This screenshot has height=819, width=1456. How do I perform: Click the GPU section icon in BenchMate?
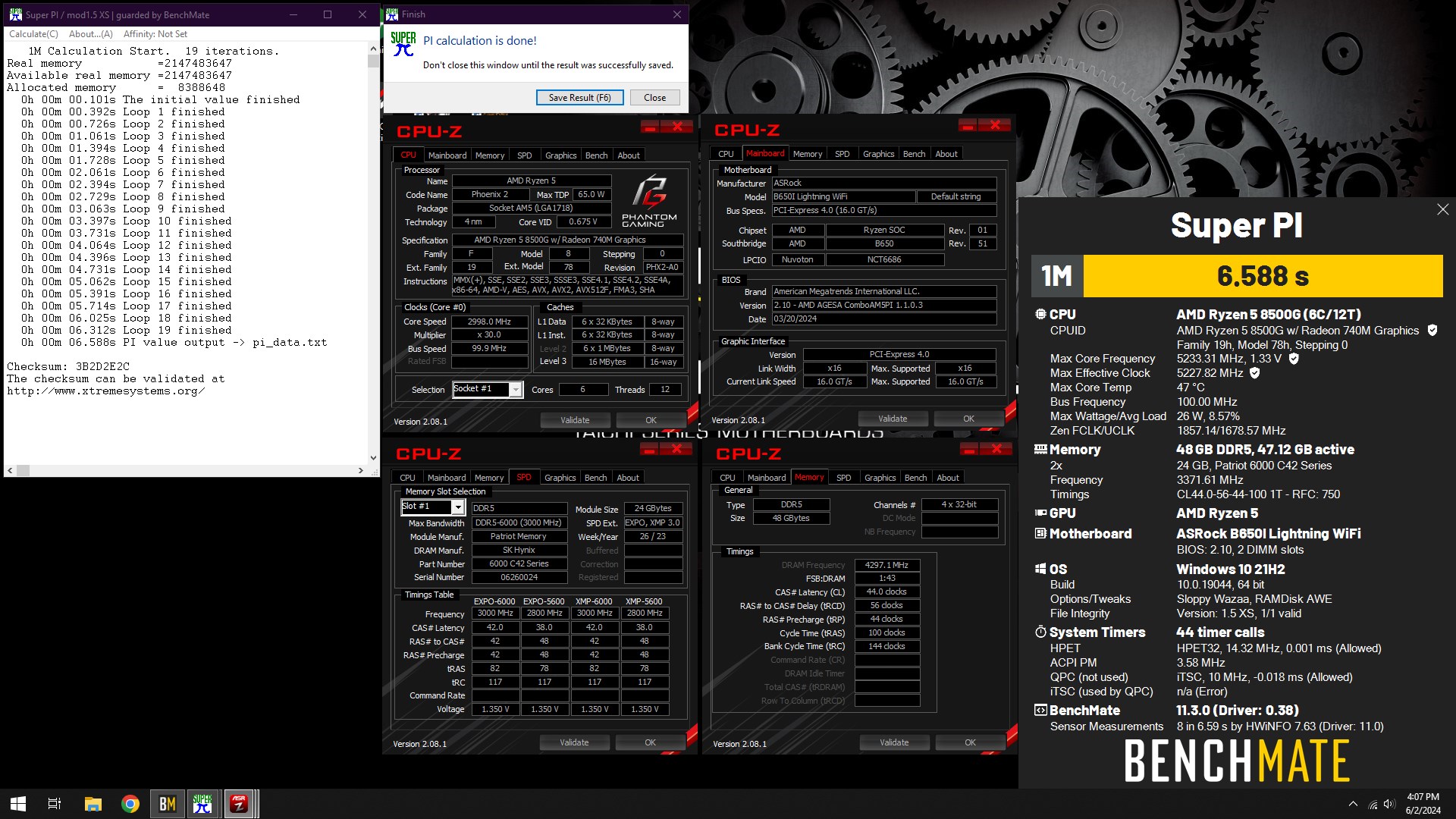[x=1040, y=513]
